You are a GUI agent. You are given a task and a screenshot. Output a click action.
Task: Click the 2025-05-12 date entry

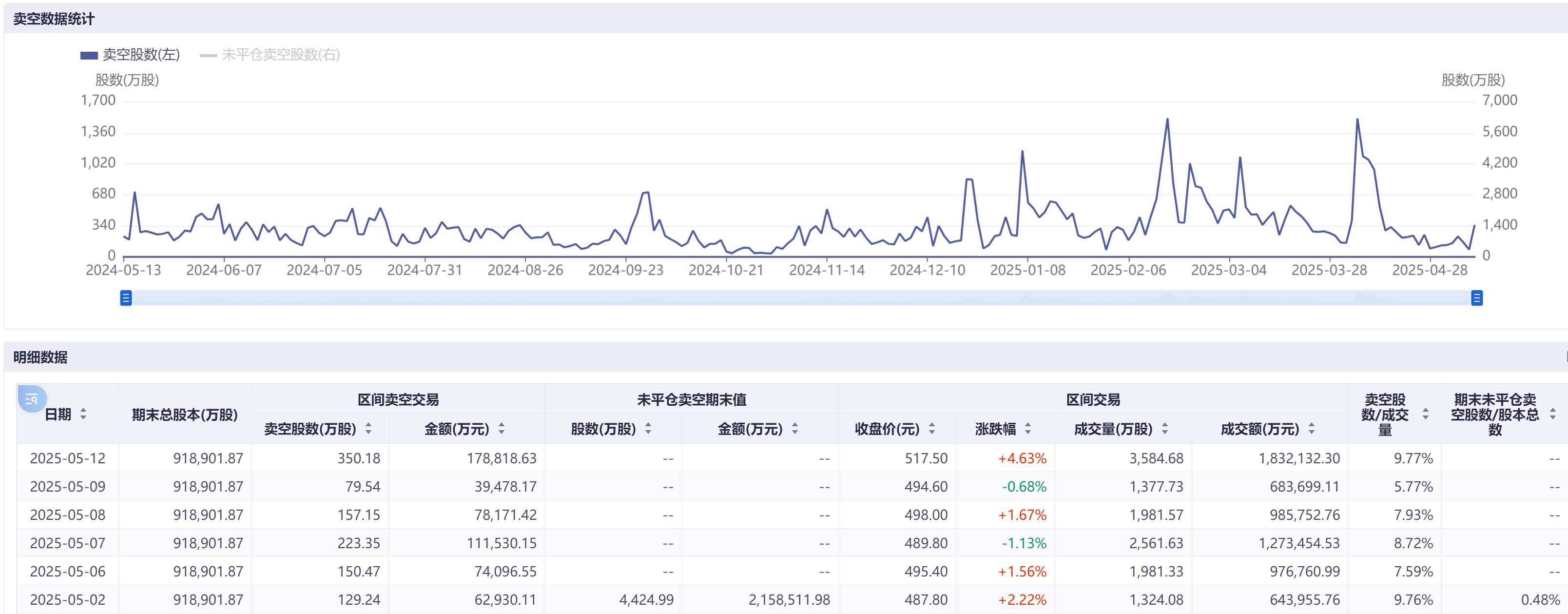coord(69,458)
